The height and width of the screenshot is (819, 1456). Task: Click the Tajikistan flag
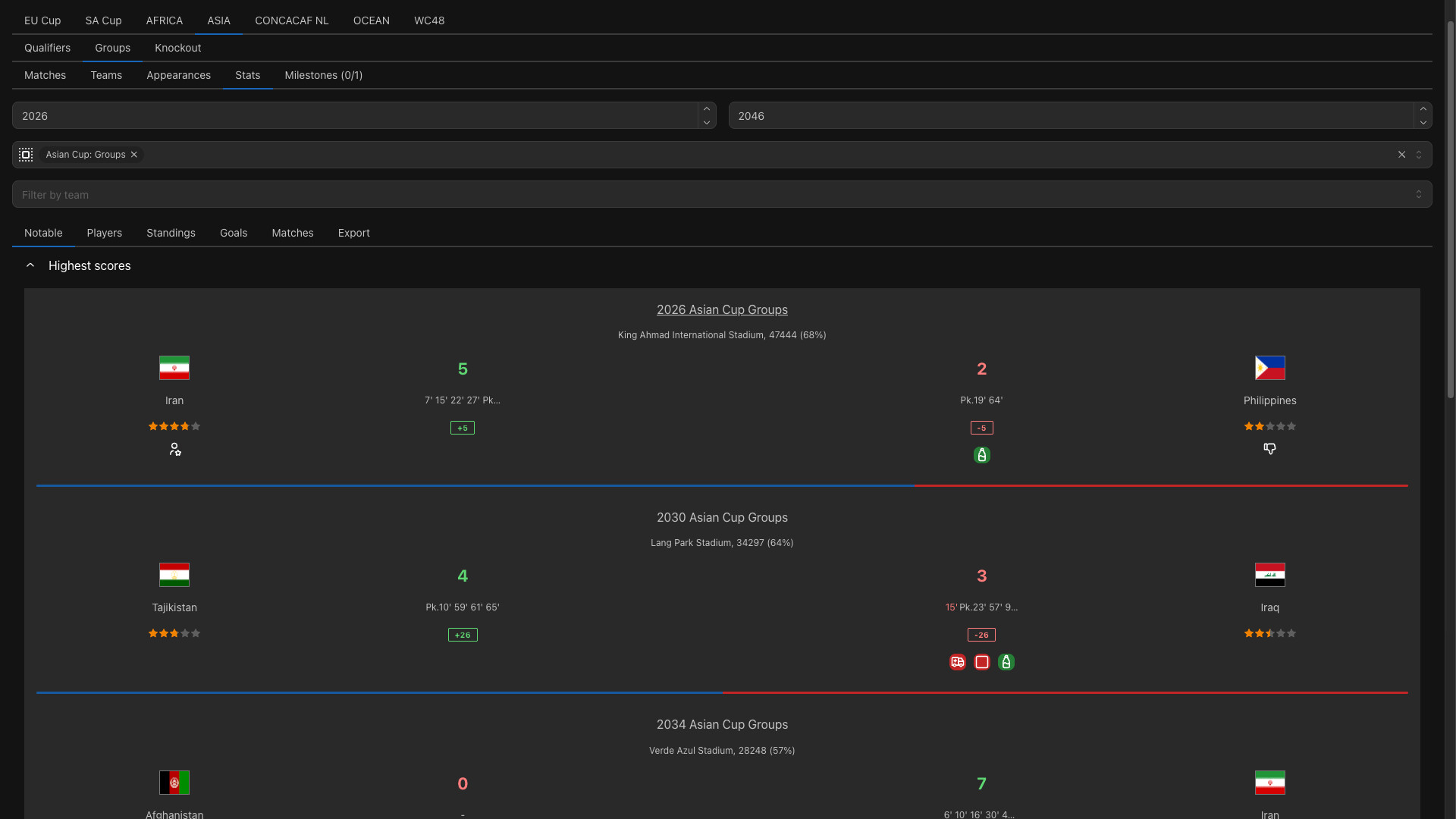point(174,575)
